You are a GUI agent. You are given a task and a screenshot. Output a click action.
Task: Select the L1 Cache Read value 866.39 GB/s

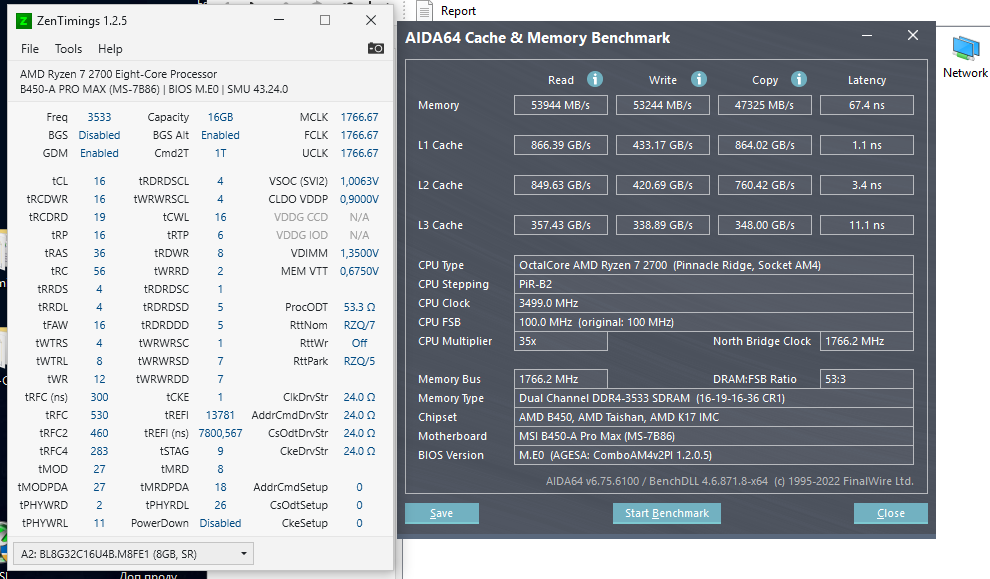click(561, 145)
